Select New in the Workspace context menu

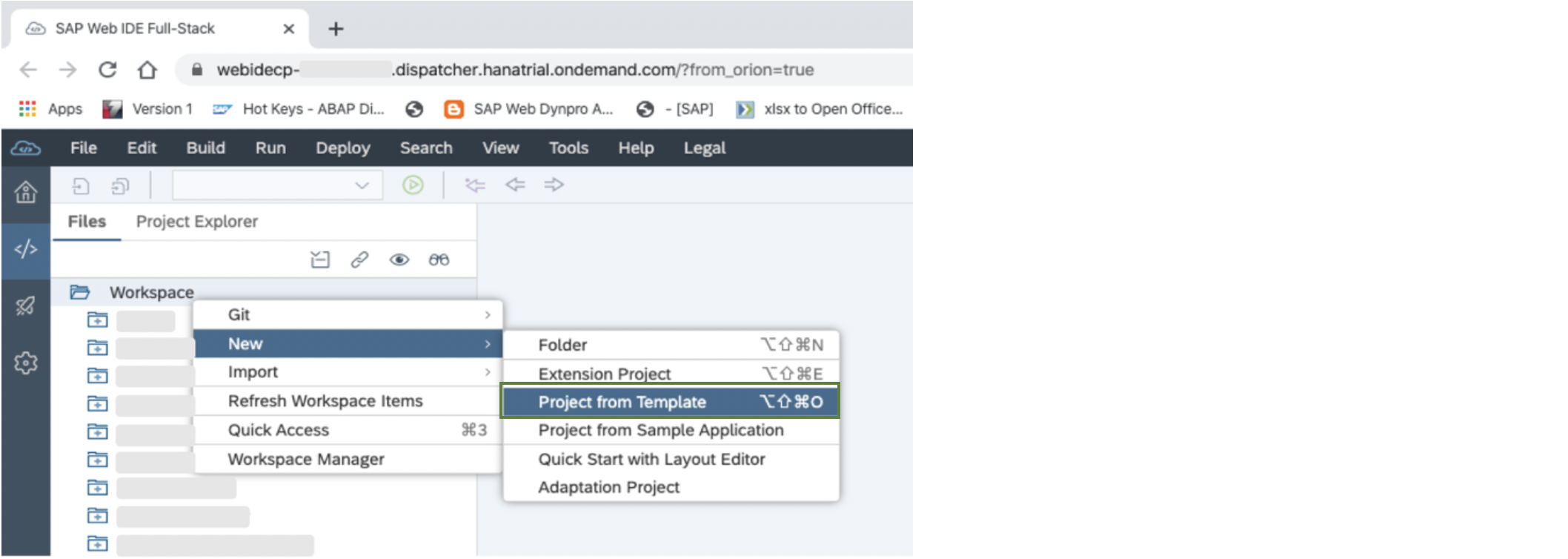(x=348, y=344)
